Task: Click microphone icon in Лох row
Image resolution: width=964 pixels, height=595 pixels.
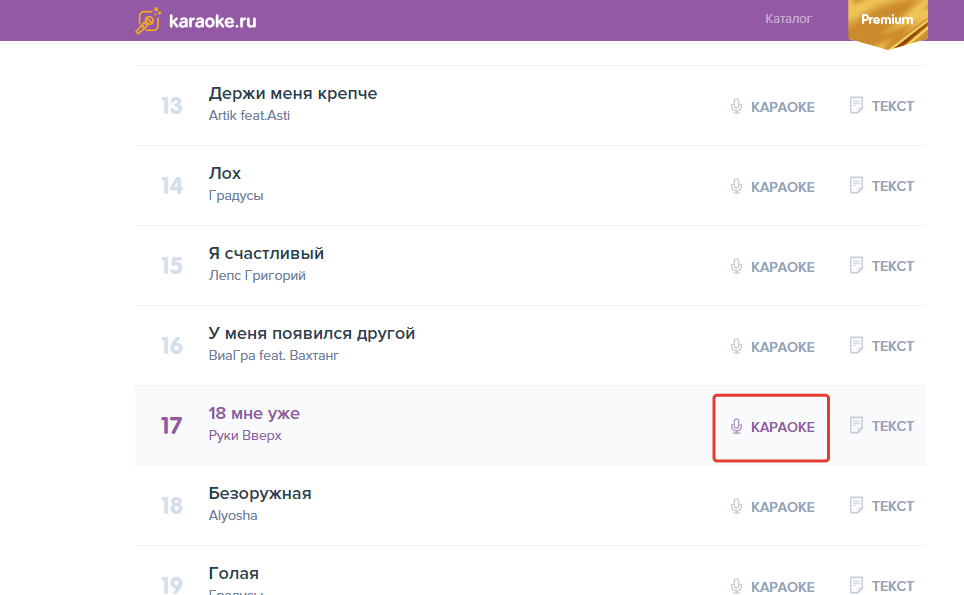Action: pos(736,186)
